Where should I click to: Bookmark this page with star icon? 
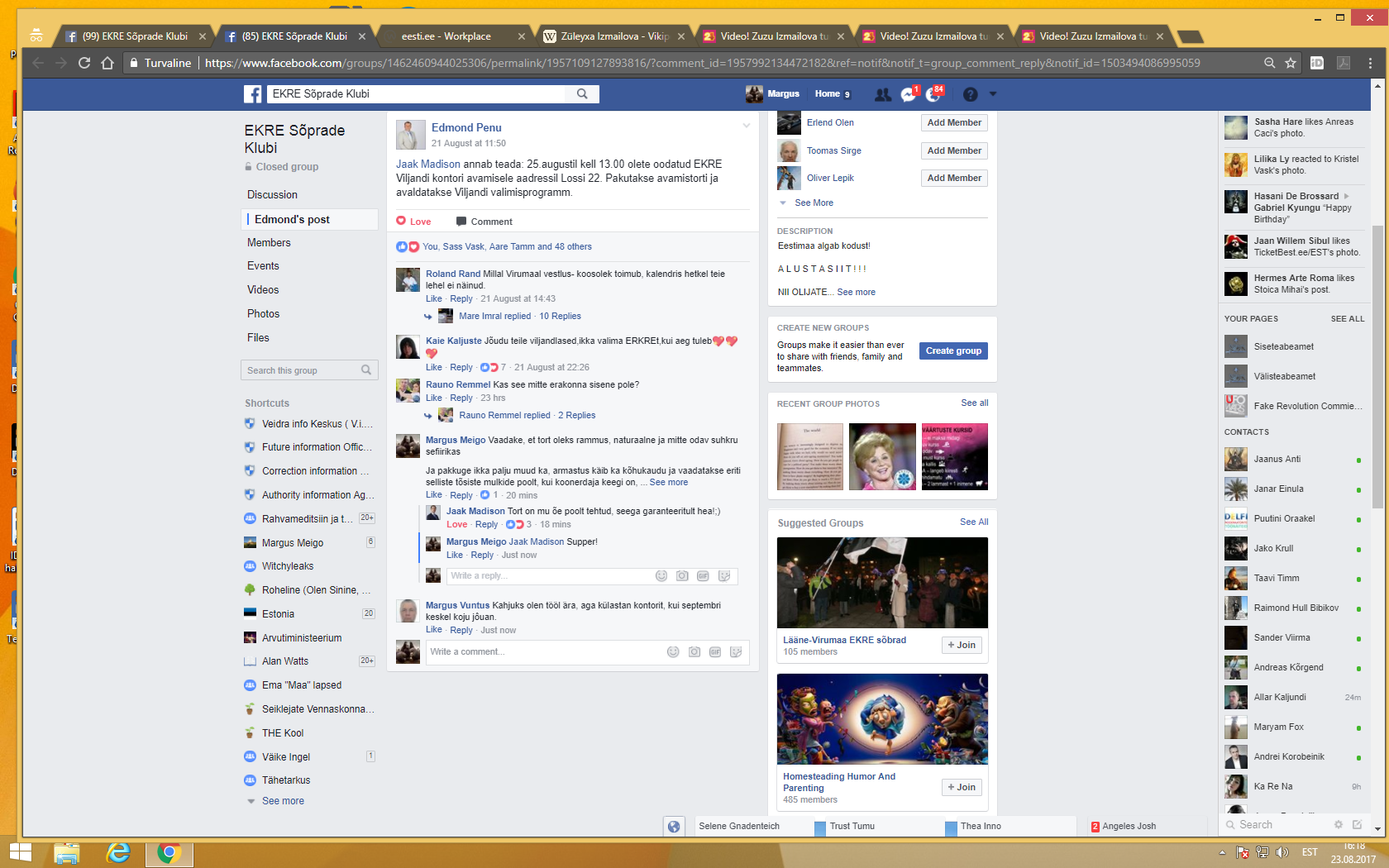1291,63
